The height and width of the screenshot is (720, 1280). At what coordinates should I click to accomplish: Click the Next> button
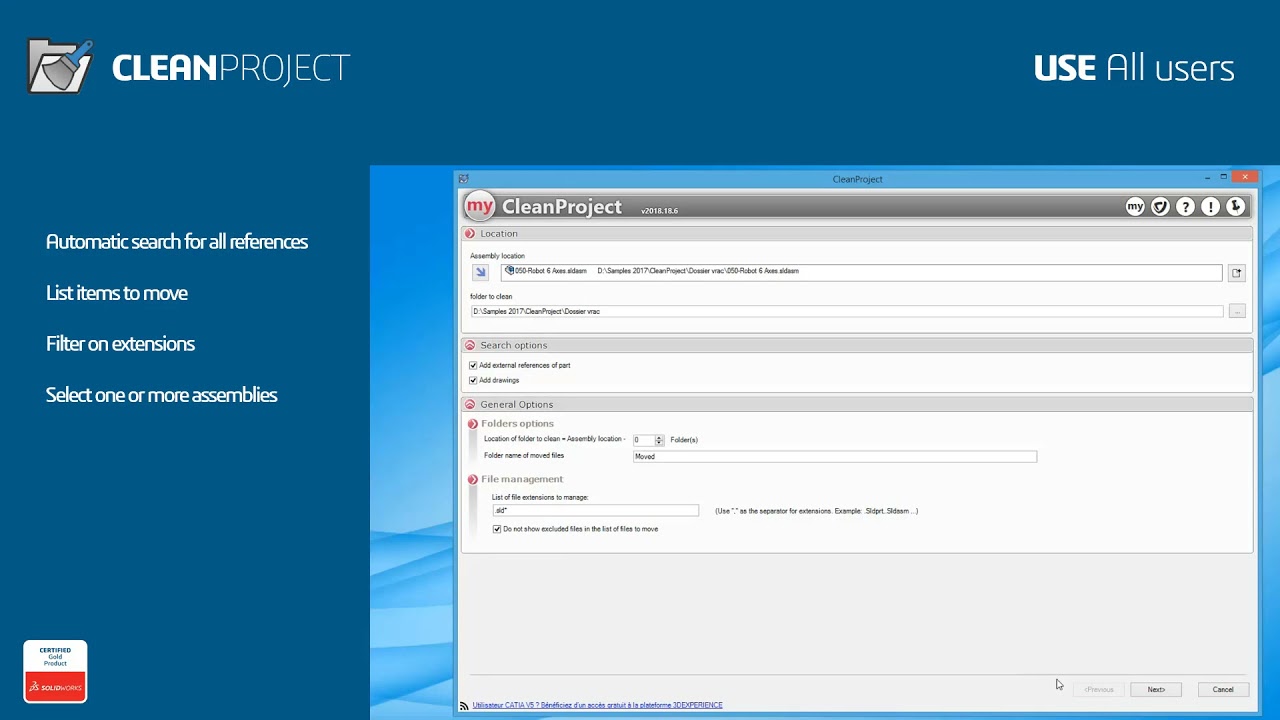tap(1156, 689)
